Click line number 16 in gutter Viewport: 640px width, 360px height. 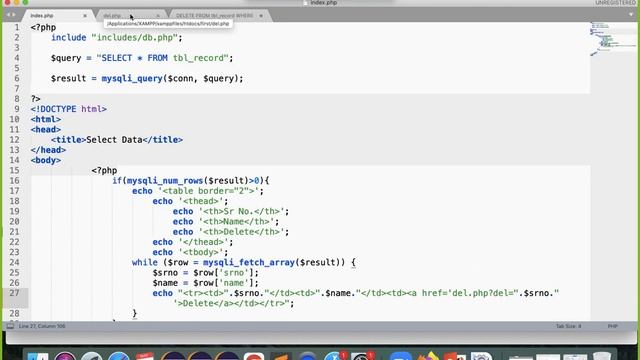click(14, 180)
